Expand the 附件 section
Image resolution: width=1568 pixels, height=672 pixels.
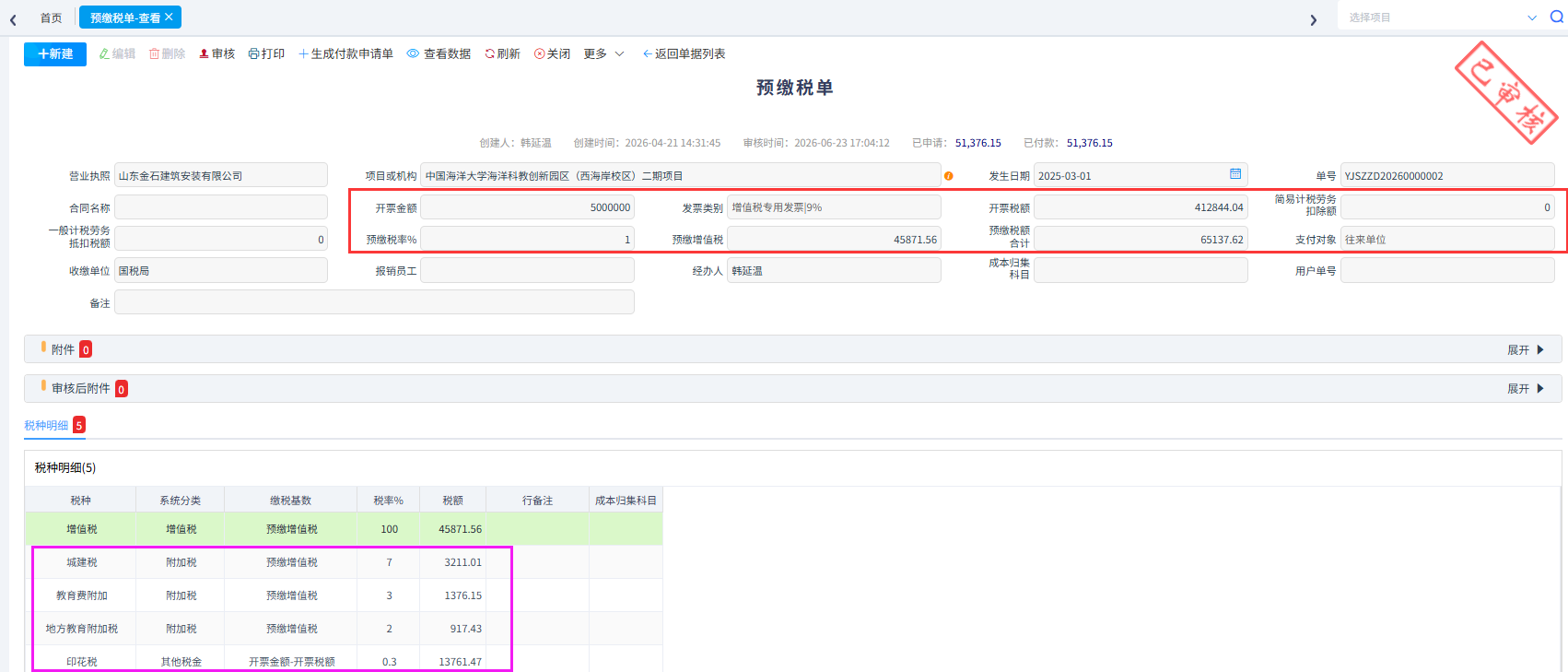(x=1525, y=350)
